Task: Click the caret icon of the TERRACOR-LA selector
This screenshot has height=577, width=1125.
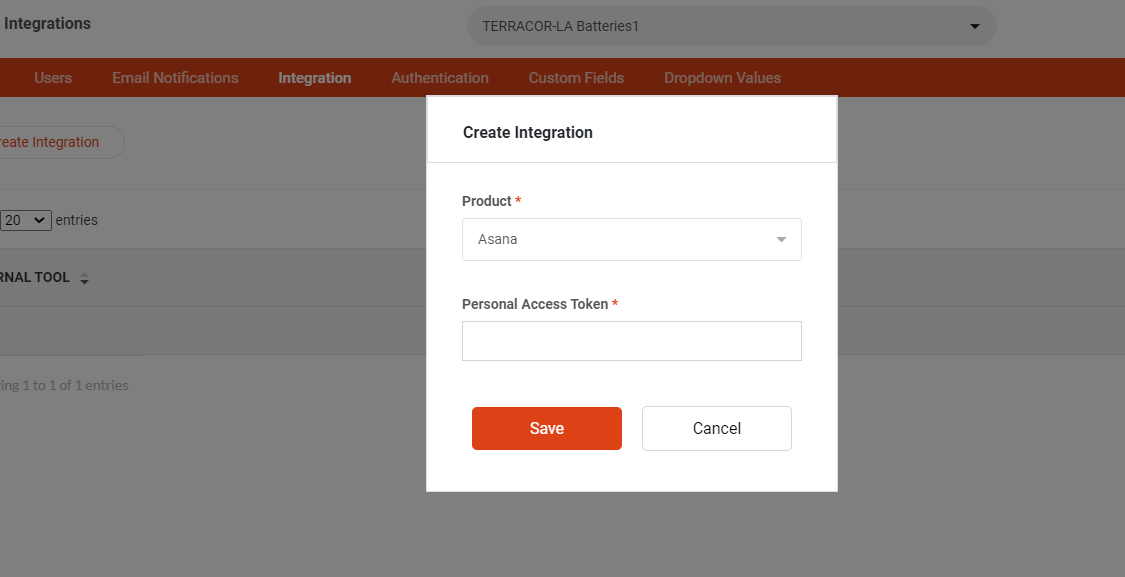Action: tap(974, 27)
